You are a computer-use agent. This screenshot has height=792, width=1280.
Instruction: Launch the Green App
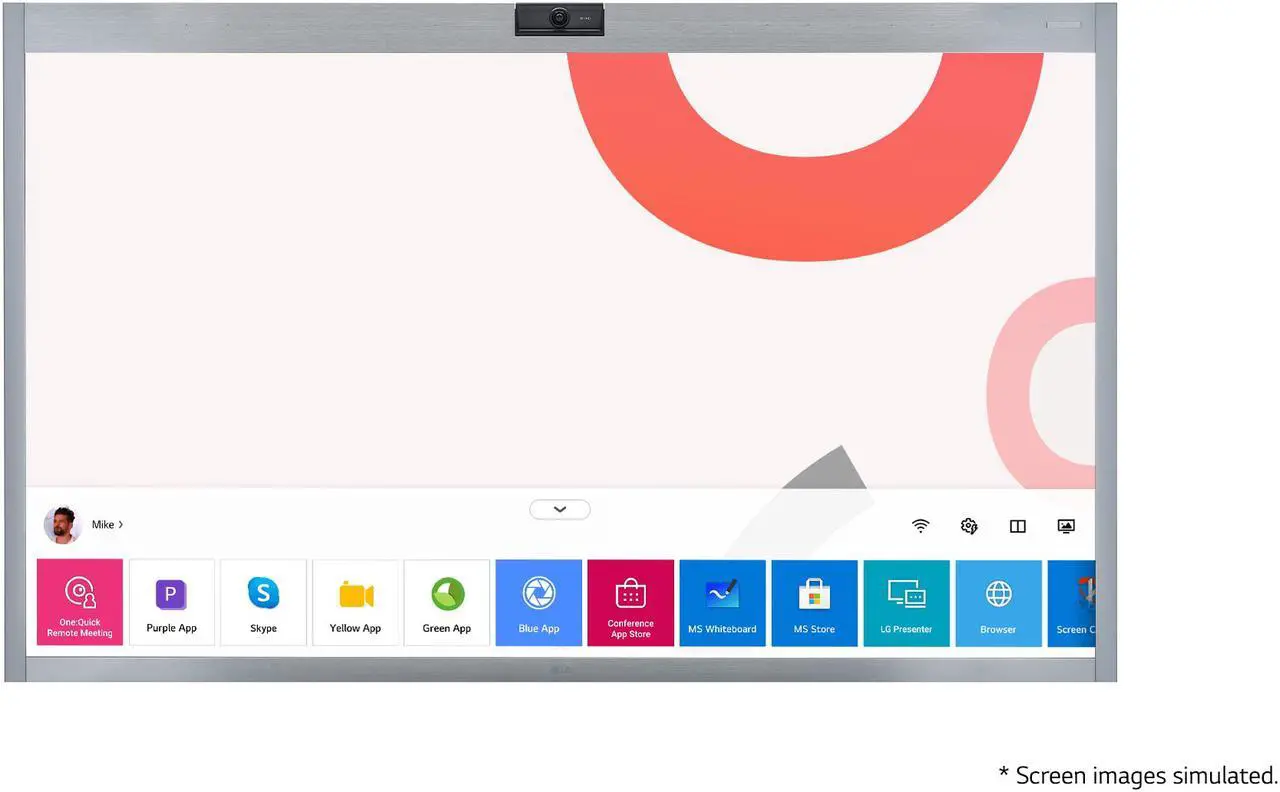click(447, 602)
